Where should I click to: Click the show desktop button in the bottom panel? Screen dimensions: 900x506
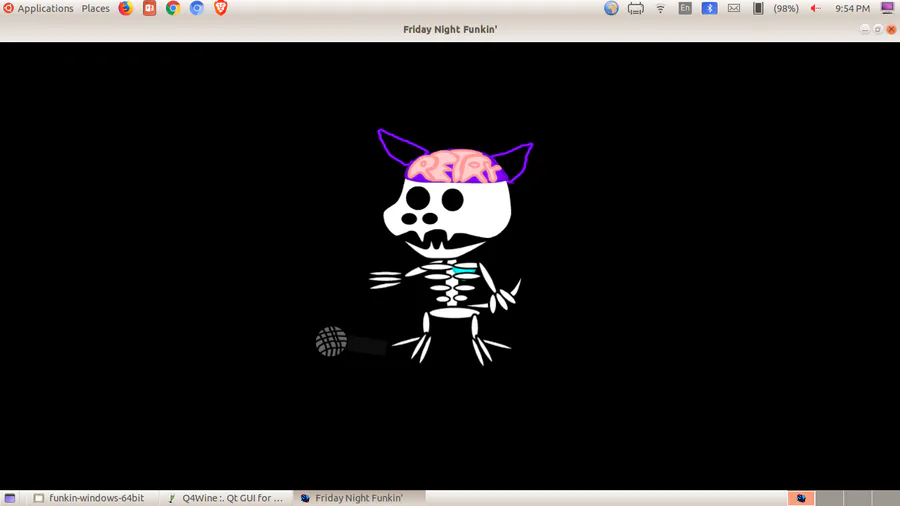10,498
